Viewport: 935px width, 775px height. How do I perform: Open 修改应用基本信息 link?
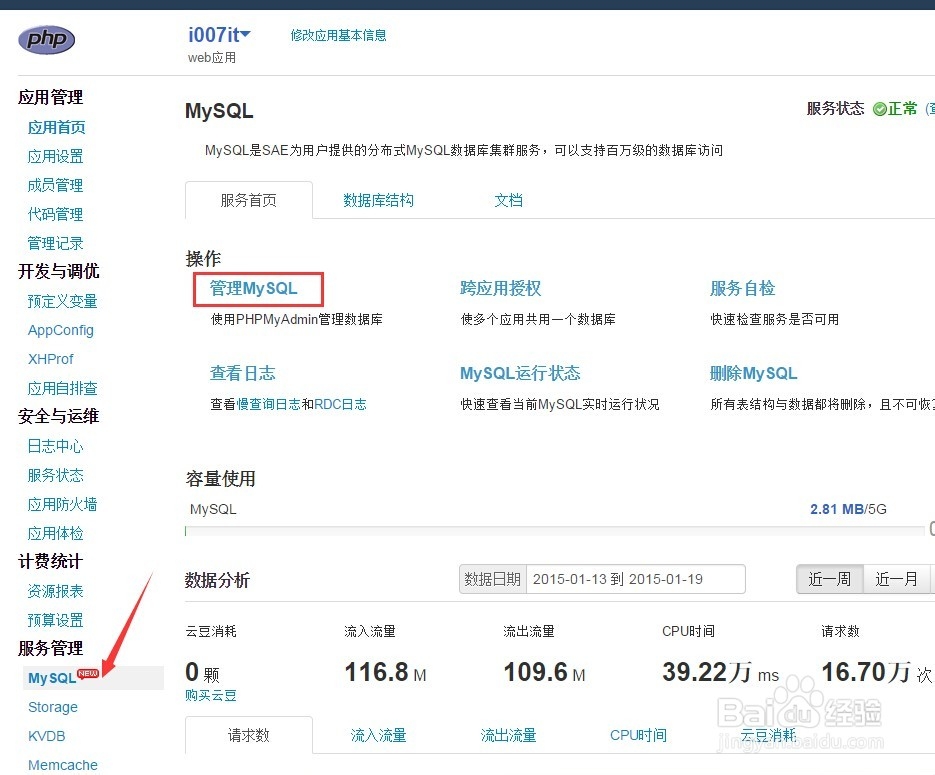(338, 35)
